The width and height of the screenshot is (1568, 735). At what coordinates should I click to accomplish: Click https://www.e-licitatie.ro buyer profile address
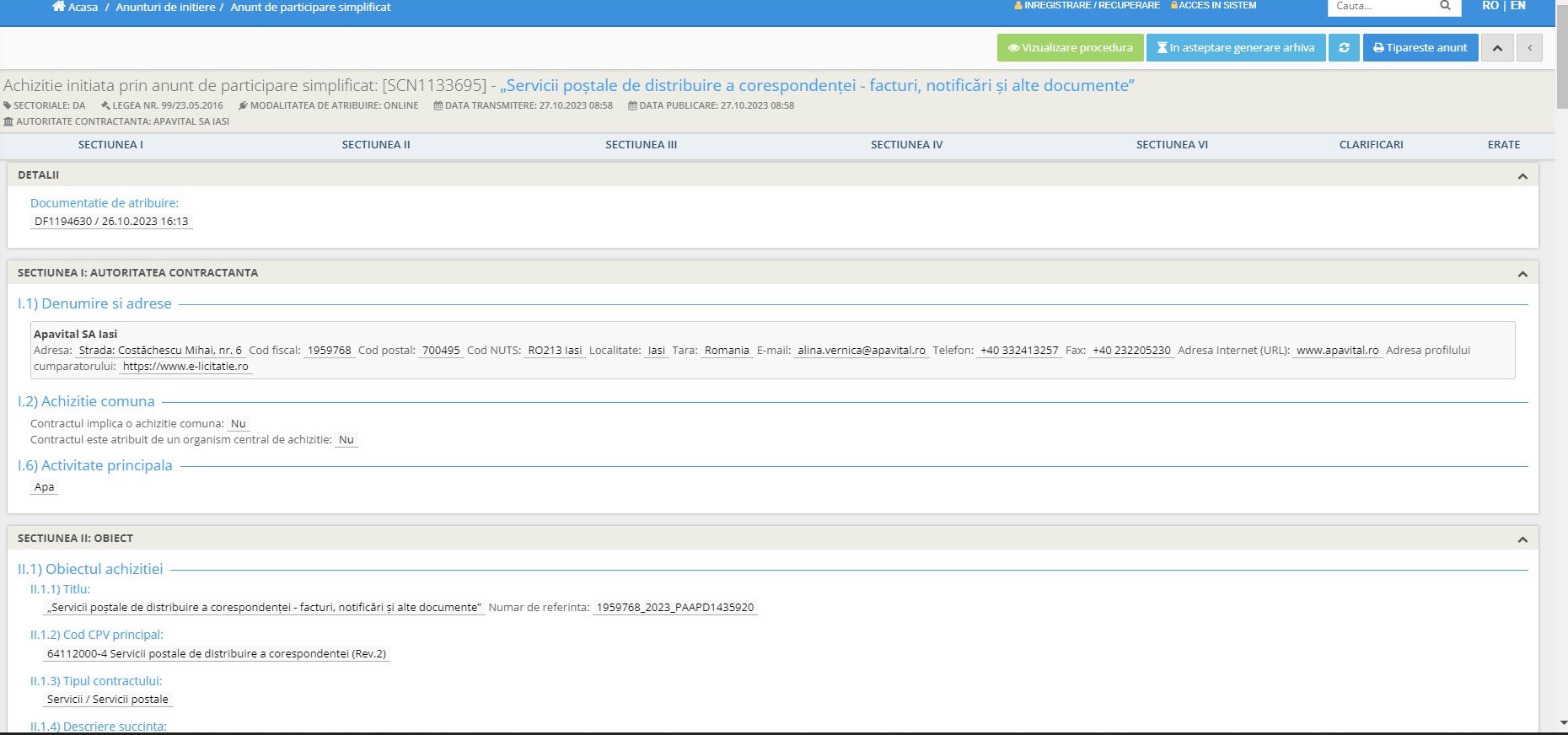(x=185, y=367)
